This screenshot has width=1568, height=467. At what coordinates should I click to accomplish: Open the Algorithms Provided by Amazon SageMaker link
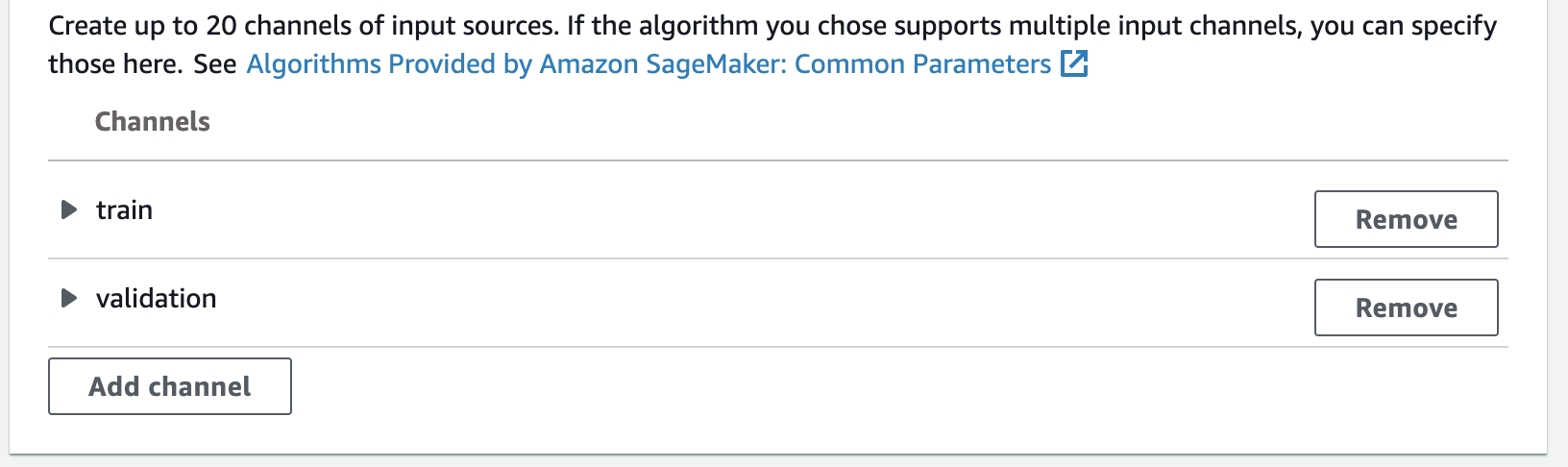click(649, 64)
